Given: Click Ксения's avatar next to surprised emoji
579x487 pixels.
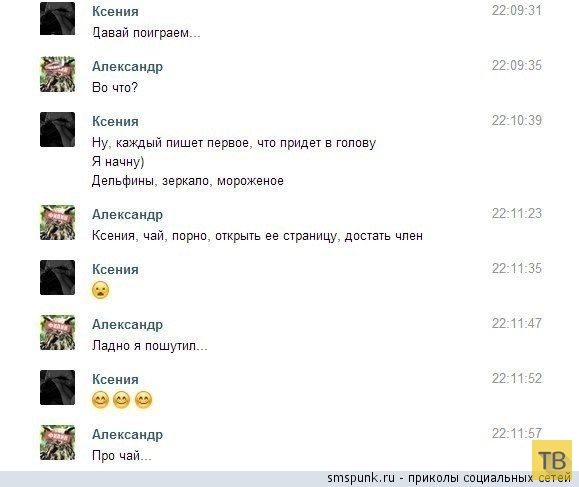Looking at the screenshot, I should 57,277.
